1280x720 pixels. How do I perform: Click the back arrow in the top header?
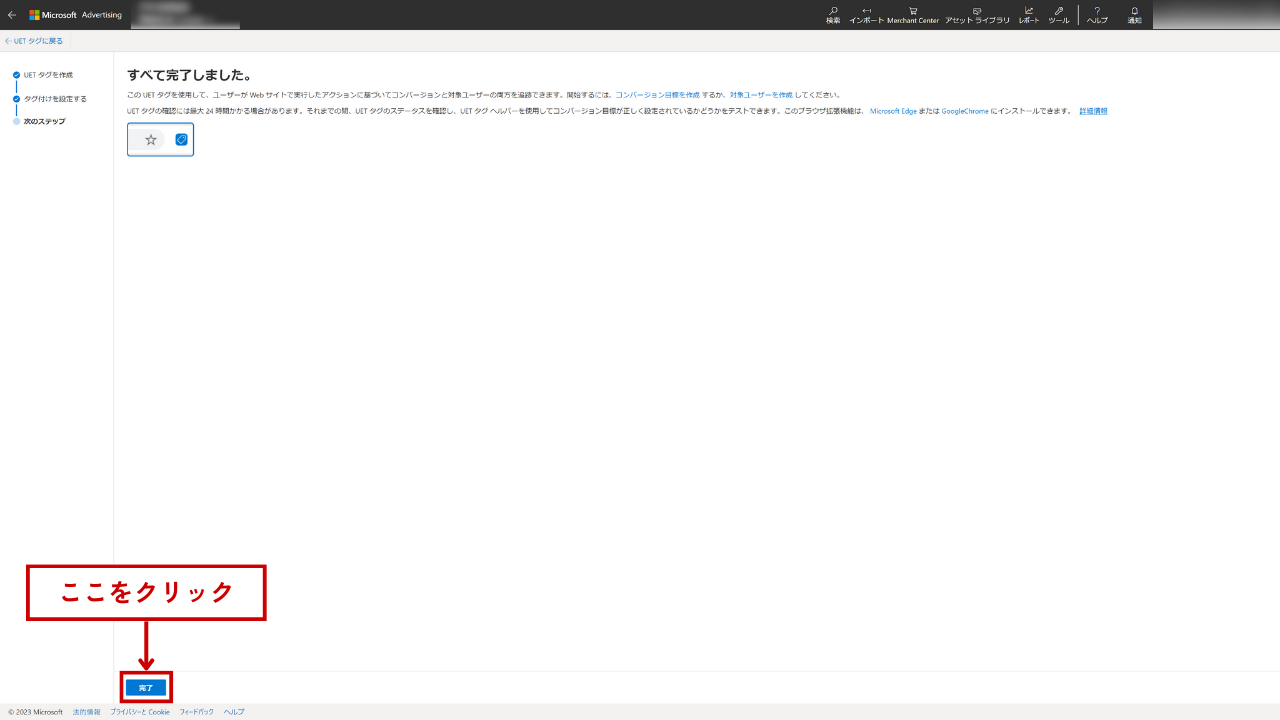(x=12, y=15)
